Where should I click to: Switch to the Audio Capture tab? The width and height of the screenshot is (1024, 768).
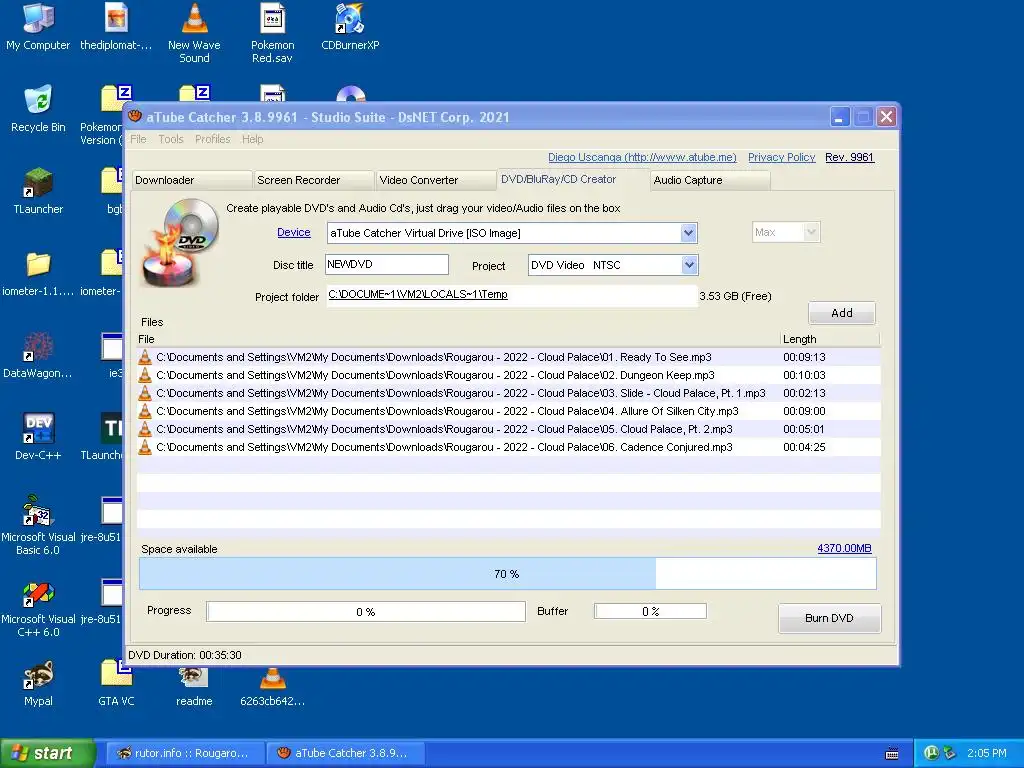coord(710,180)
